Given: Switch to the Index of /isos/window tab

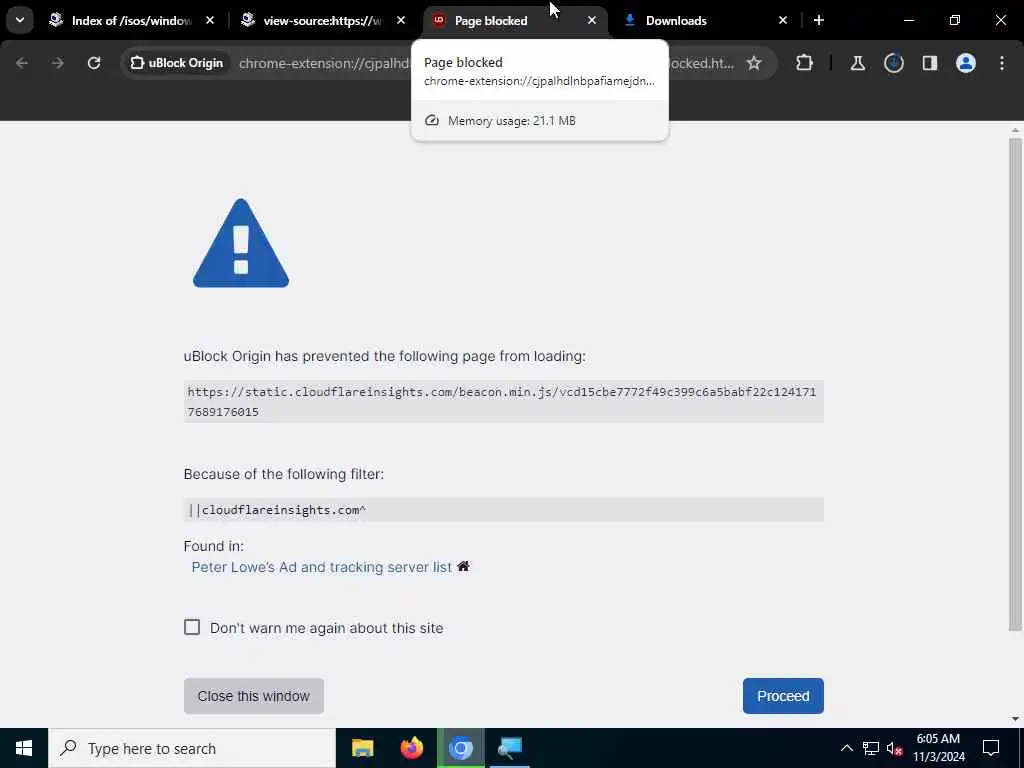Looking at the screenshot, I should (x=133, y=21).
